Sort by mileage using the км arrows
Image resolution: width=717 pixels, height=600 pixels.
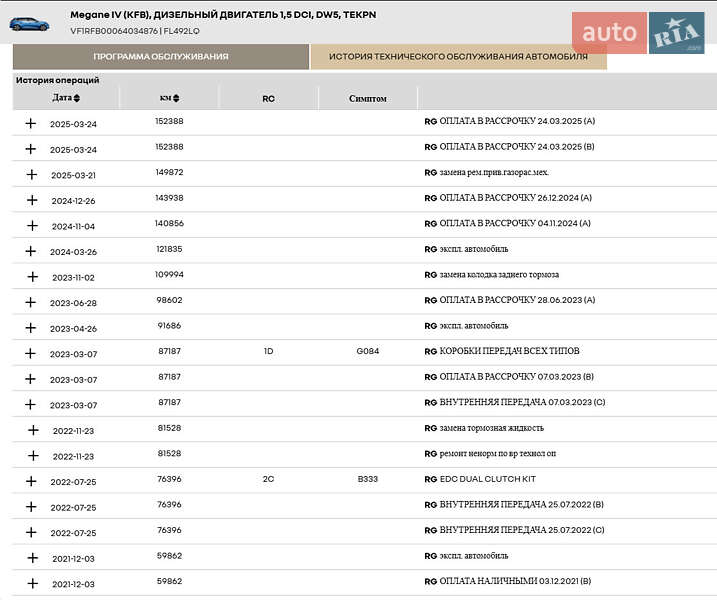point(176,98)
